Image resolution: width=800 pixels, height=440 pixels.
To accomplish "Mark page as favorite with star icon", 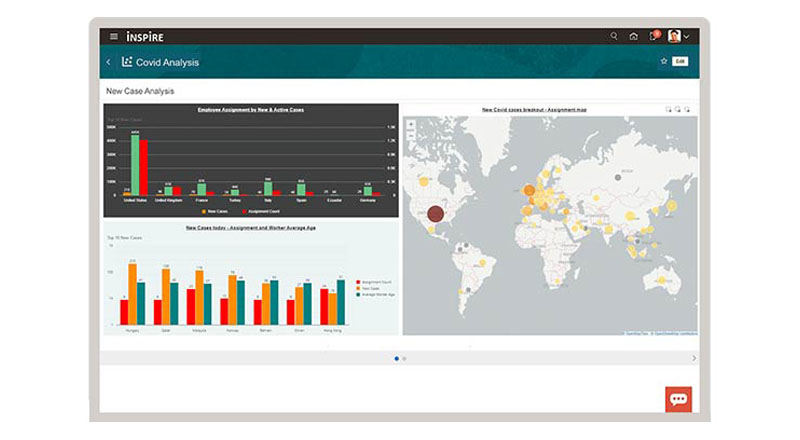I will click(x=663, y=62).
